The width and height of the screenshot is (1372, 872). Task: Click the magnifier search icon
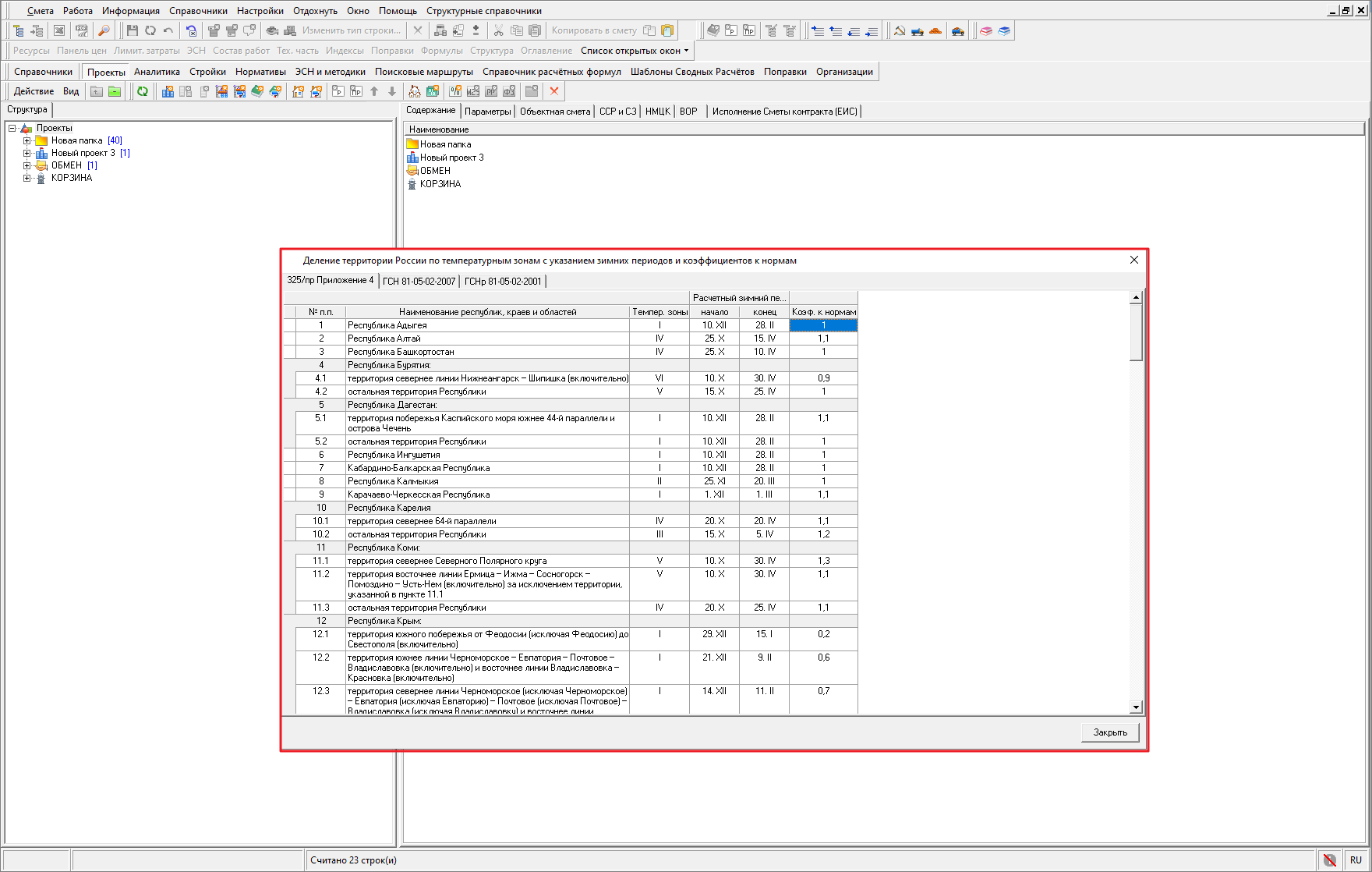click(x=104, y=30)
